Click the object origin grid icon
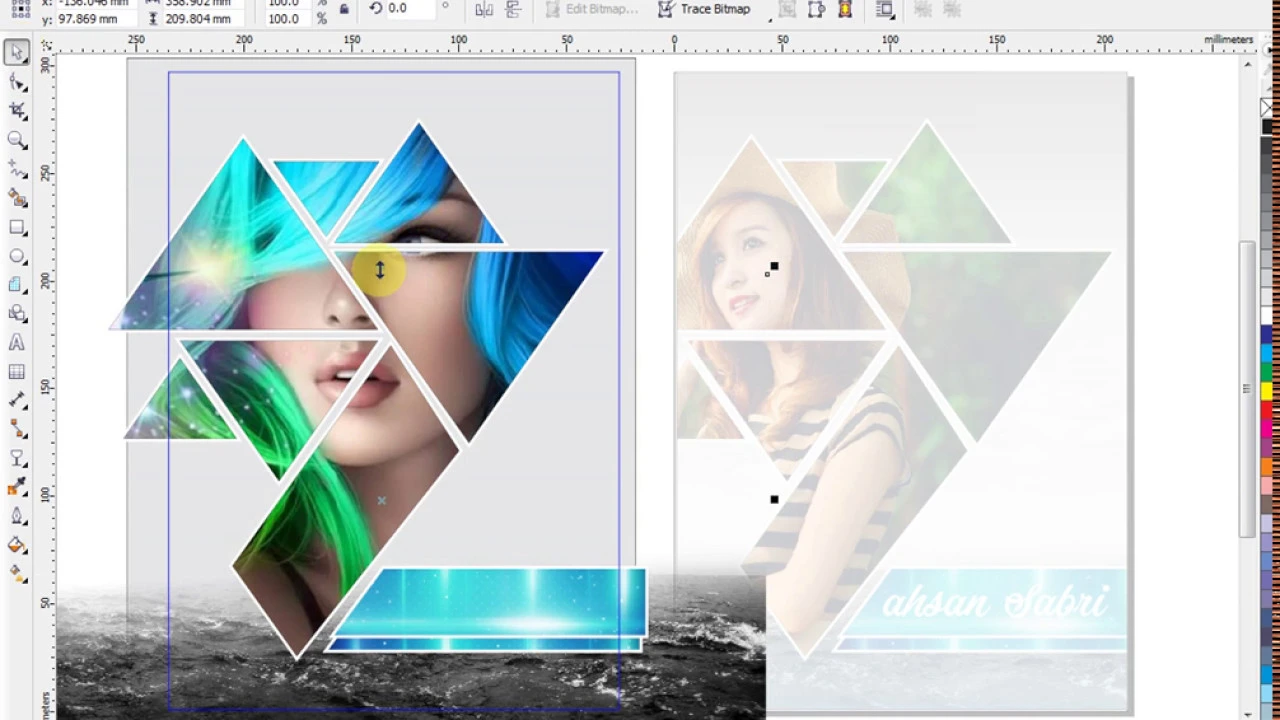The height and width of the screenshot is (720, 1280). pos(20,9)
